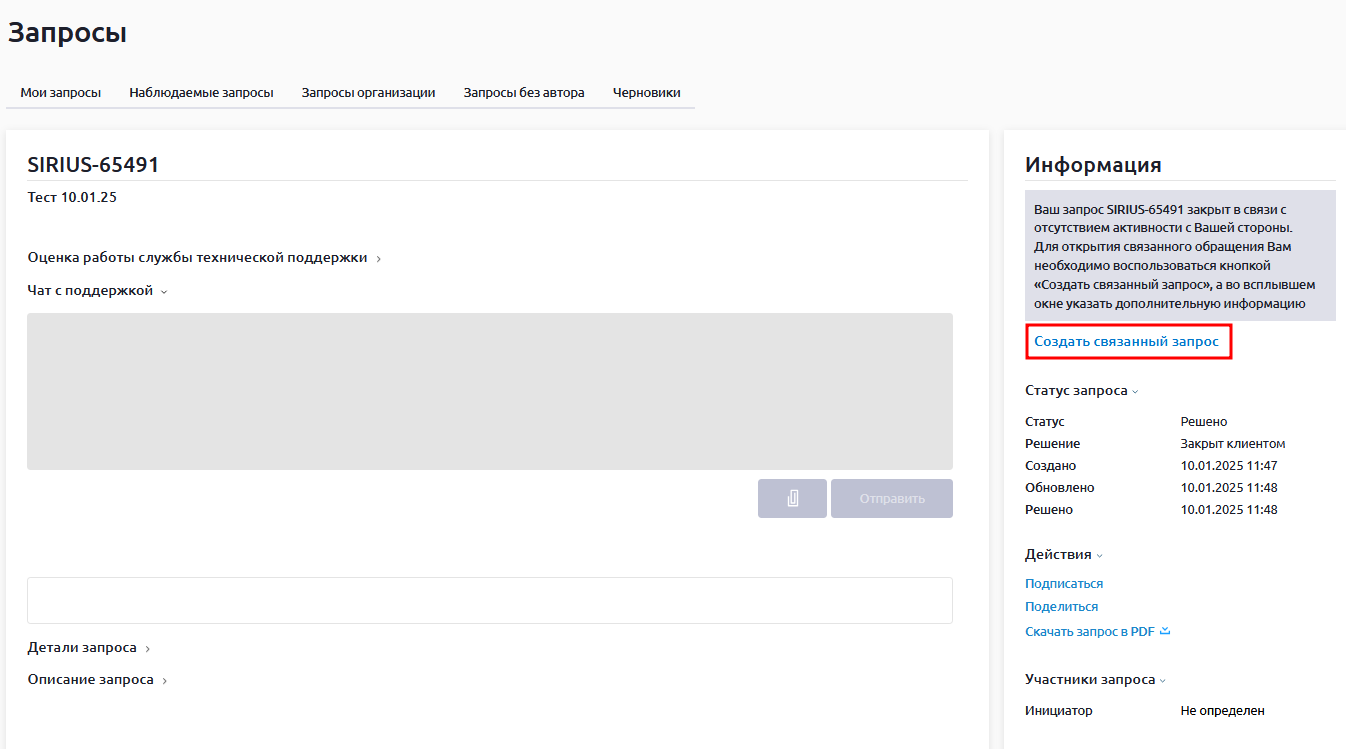
Task: Collapse the Статус запроса section
Action: point(1081,391)
